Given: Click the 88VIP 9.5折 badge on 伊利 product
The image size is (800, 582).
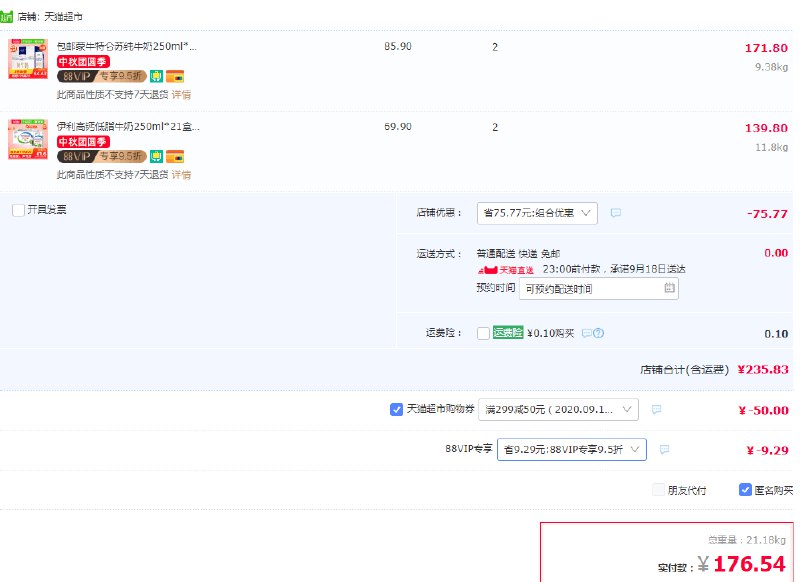Looking at the screenshot, I should [102, 157].
